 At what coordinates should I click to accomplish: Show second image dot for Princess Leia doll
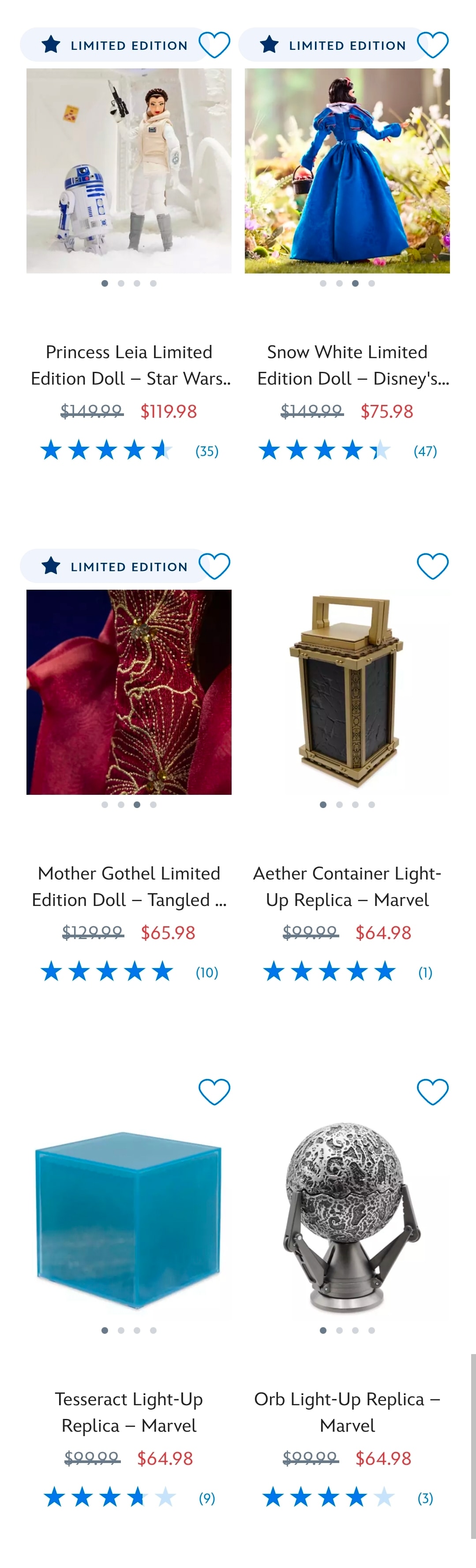tap(121, 283)
